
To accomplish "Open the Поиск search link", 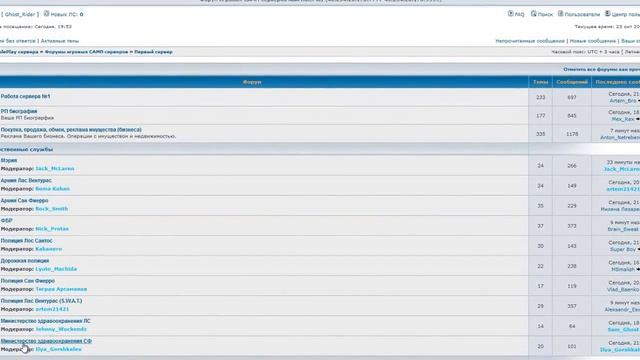I will pyautogui.click(x=545, y=14).
